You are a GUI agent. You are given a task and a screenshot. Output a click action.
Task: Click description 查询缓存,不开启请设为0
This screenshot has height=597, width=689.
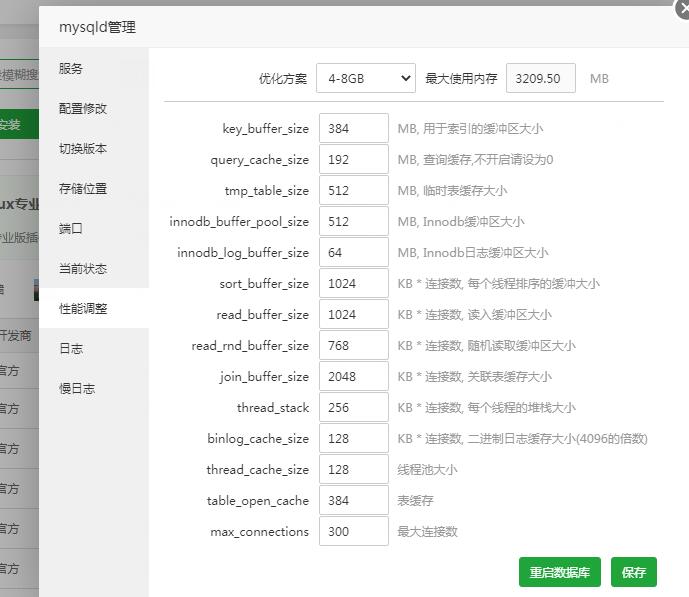[488, 159]
